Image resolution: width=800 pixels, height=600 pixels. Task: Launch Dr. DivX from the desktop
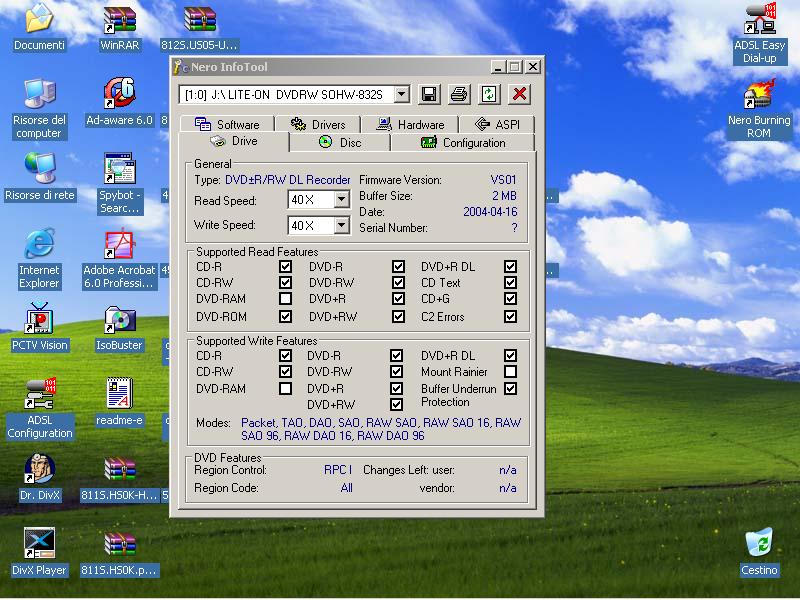pyautogui.click(x=39, y=477)
